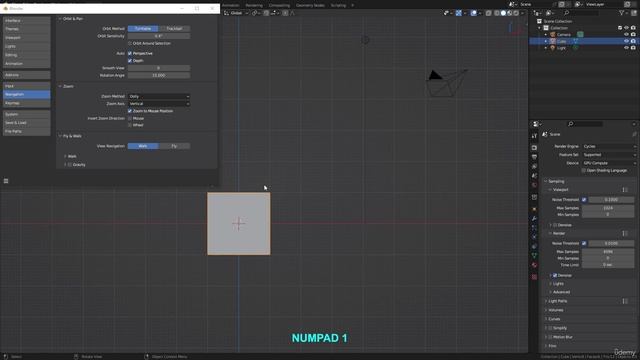
Task: Enable Orbit Around Selection checkbox
Action: coord(130,43)
